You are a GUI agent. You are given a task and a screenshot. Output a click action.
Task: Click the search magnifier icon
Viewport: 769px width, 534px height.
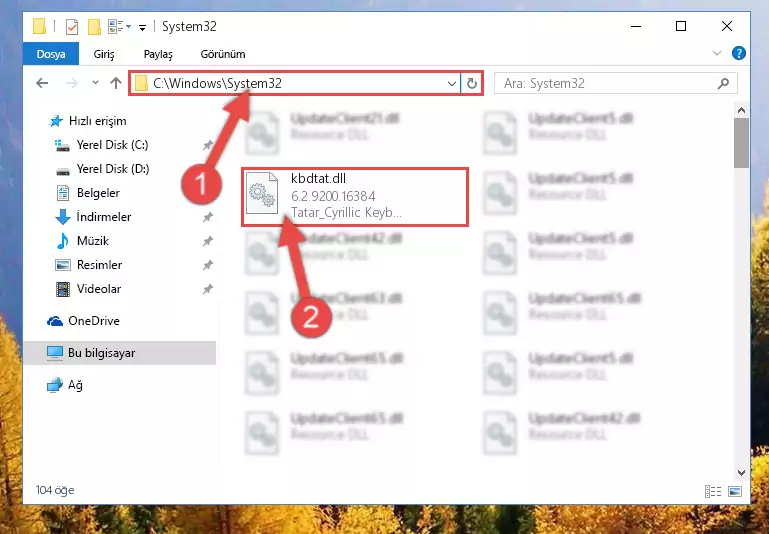pos(723,84)
